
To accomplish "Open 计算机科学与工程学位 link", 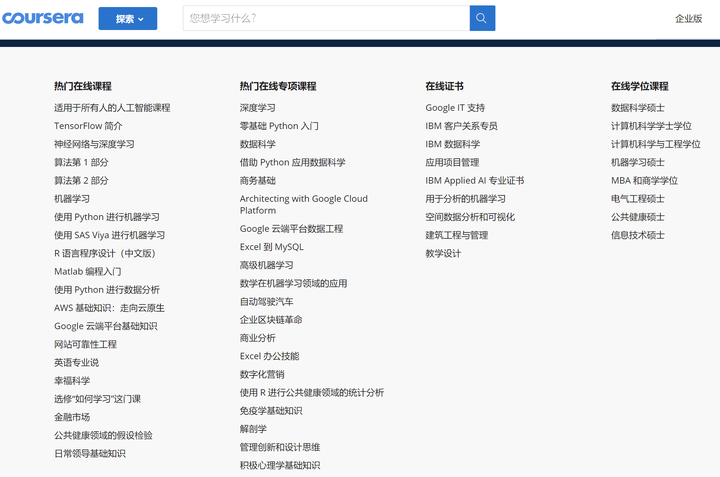I will click(x=656, y=144).
